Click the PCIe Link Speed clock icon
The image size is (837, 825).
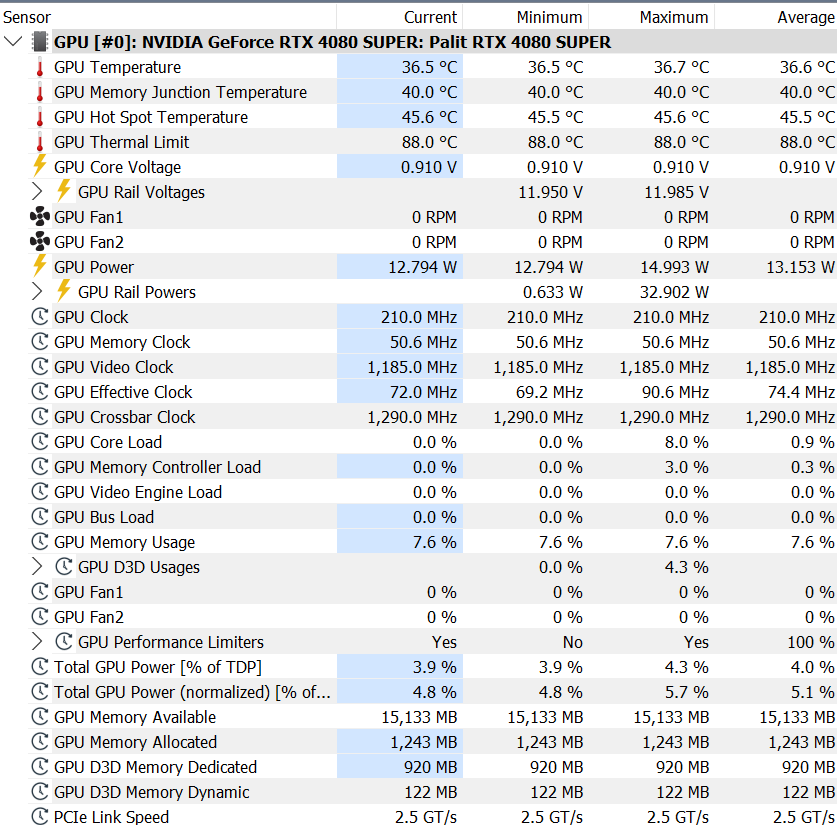[x=40, y=816]
